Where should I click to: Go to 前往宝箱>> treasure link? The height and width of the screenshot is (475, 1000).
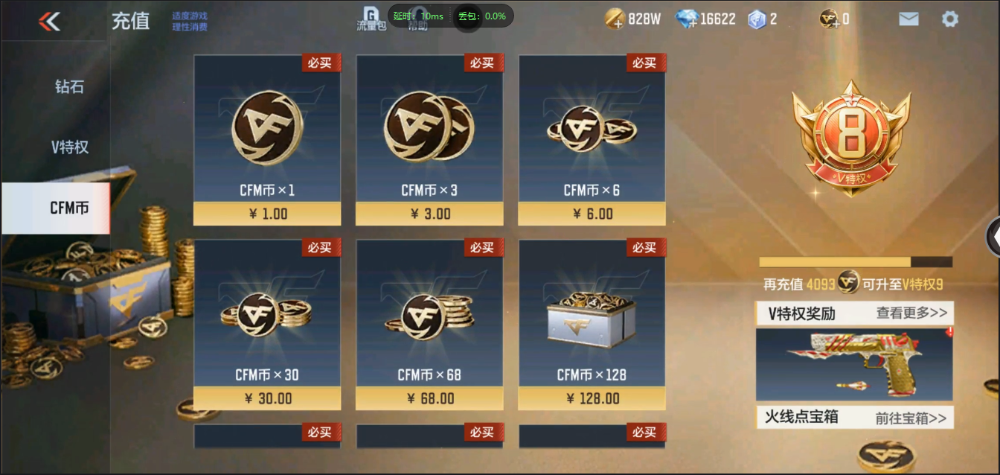(x=910, y=418)
